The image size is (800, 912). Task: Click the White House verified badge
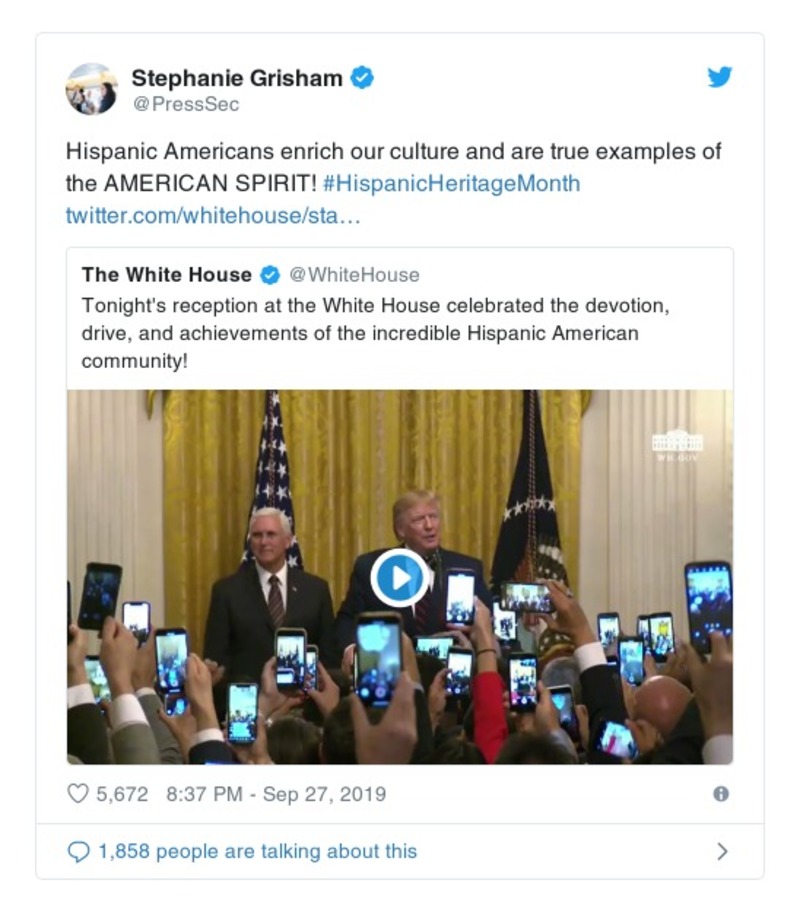click(269, 275)
